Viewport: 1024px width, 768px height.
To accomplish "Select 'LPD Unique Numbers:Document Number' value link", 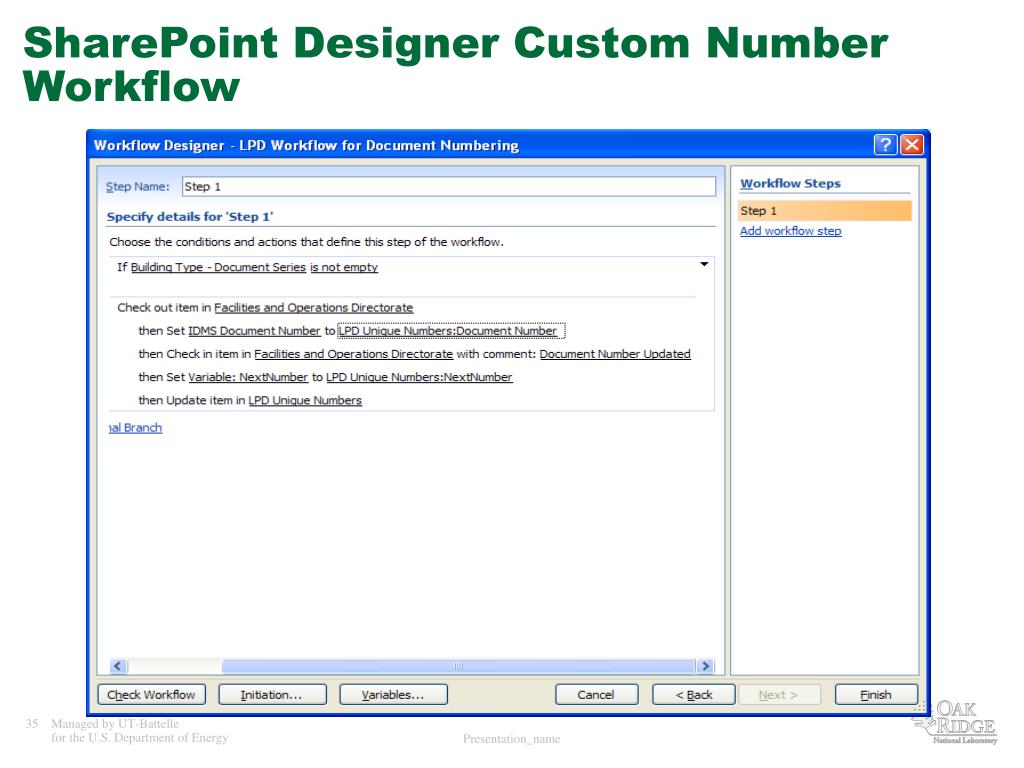I will click(x=451, y=331).
